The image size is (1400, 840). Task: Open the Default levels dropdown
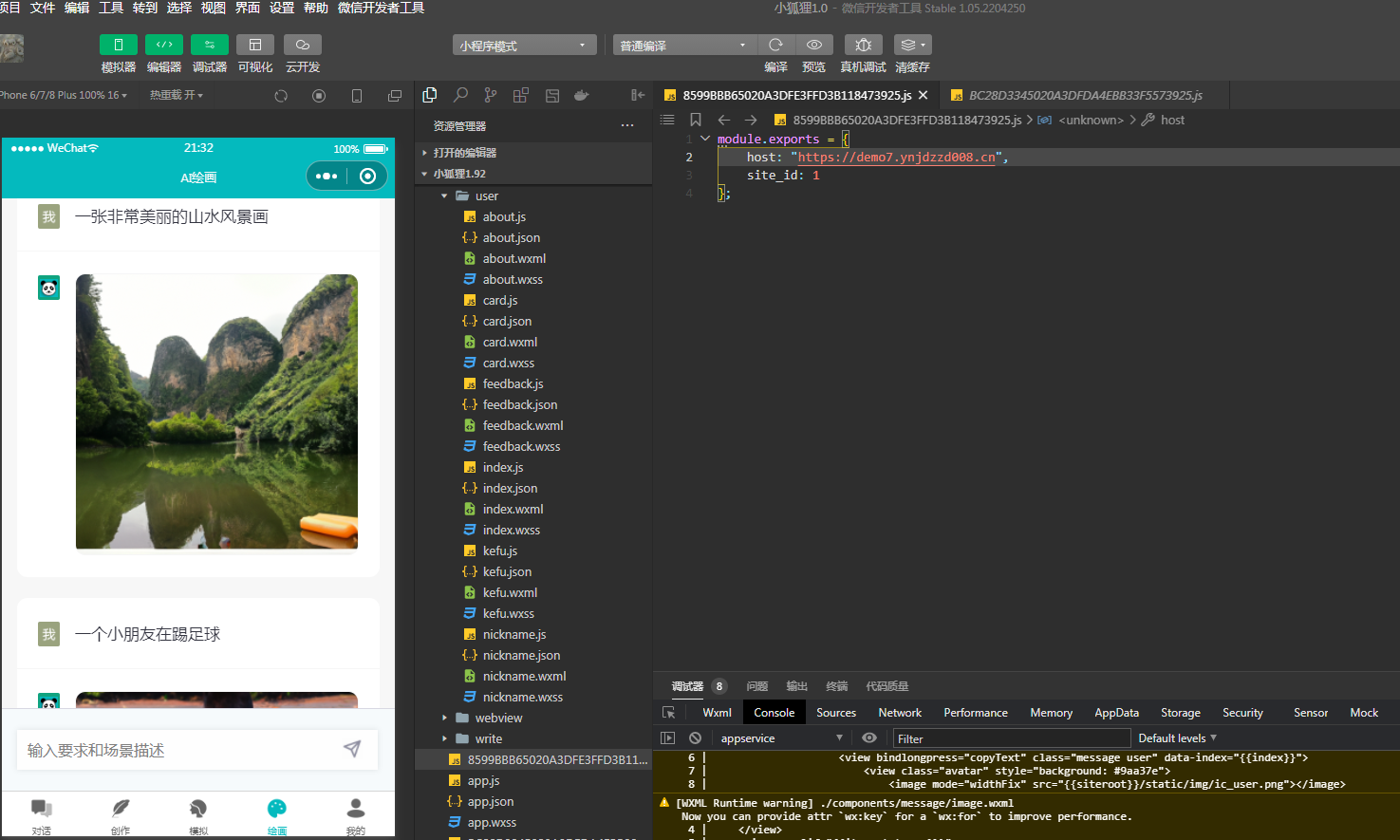coord(1177,738)
